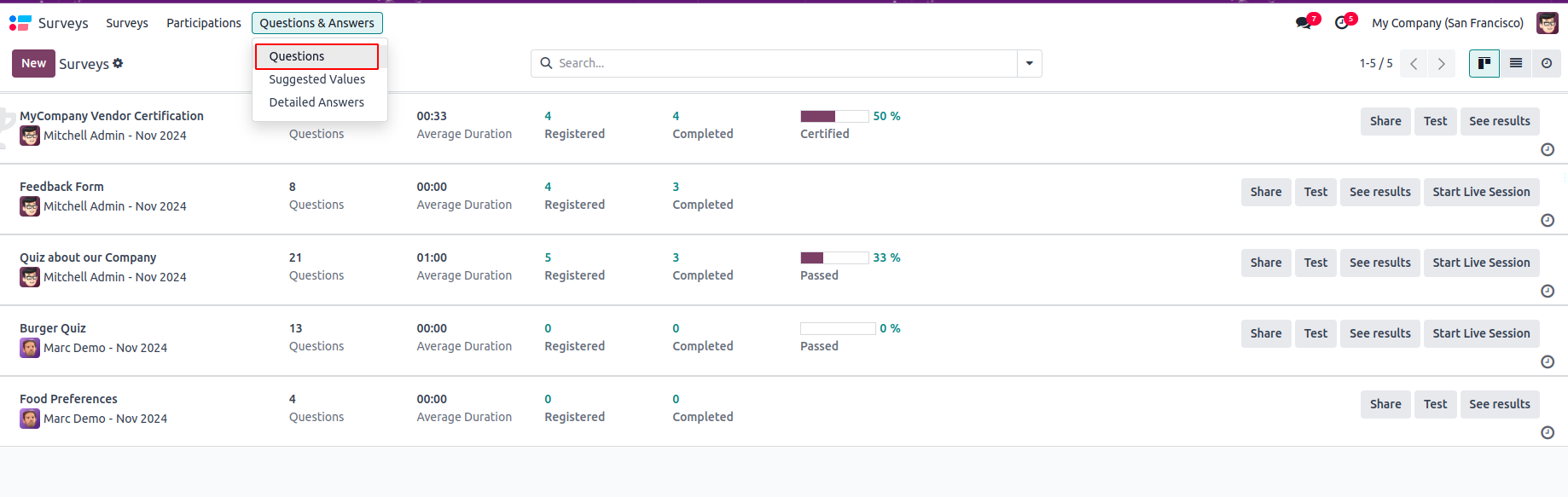Screen dimensions: 1568x497
Task: Go to next page of surveys
Action: [1442, 64]
